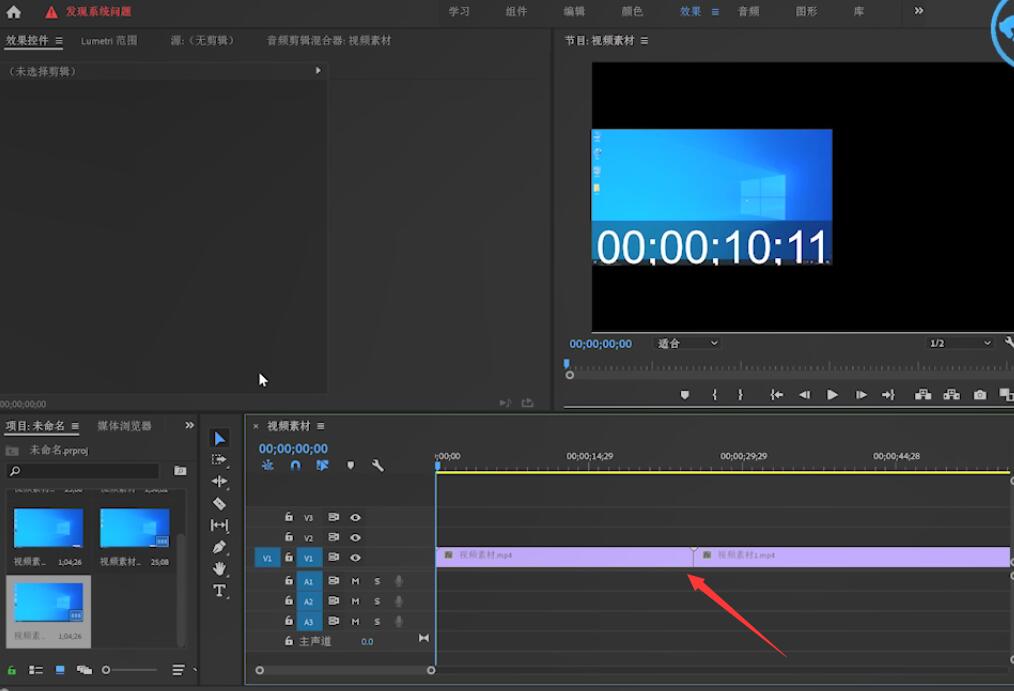Open the 适合 zoom level dropdown
The image size is (1014, 691).
click(x=687, y=343)
